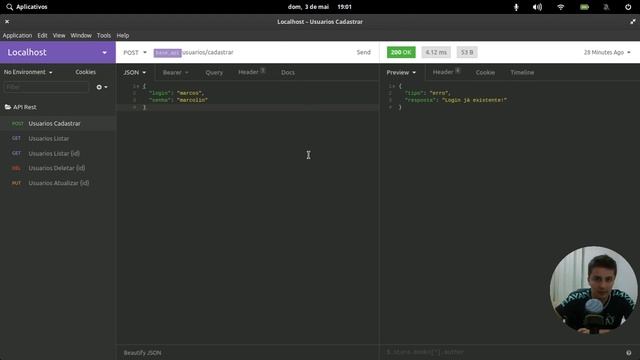
Task: Open the No Environment dropdown
Action: click(28, 72)
